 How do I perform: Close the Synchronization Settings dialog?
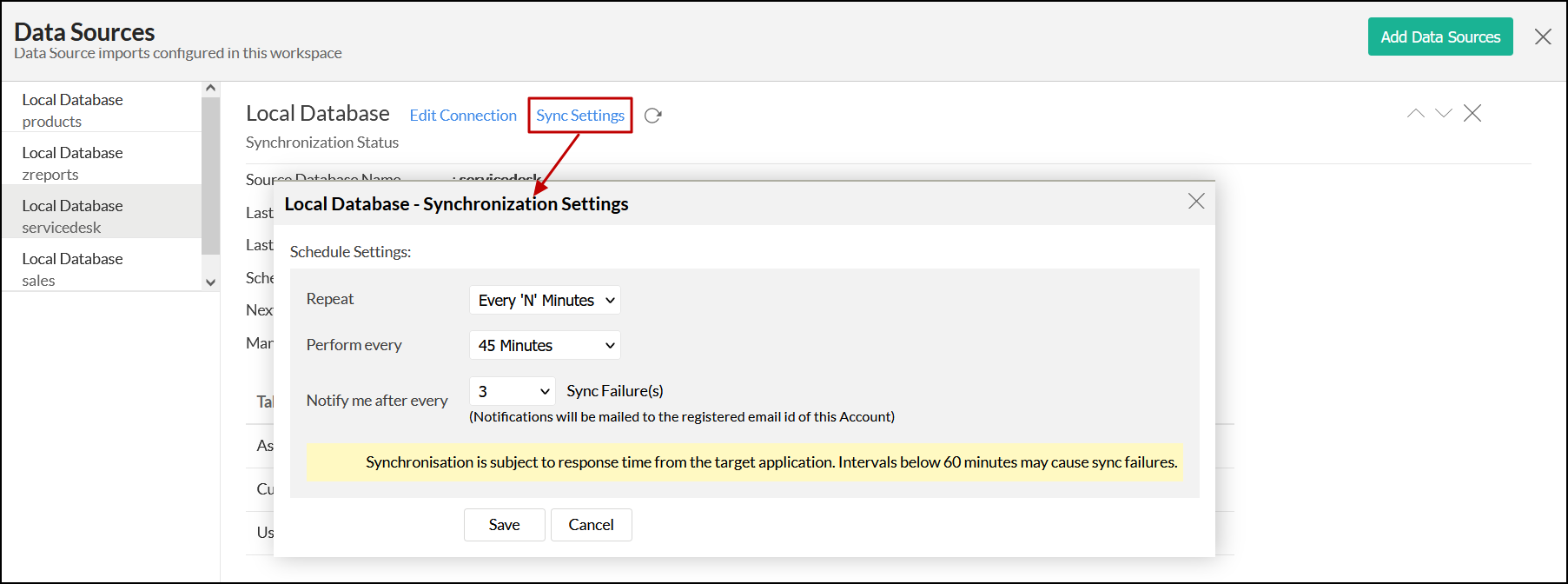[1196, 201]
